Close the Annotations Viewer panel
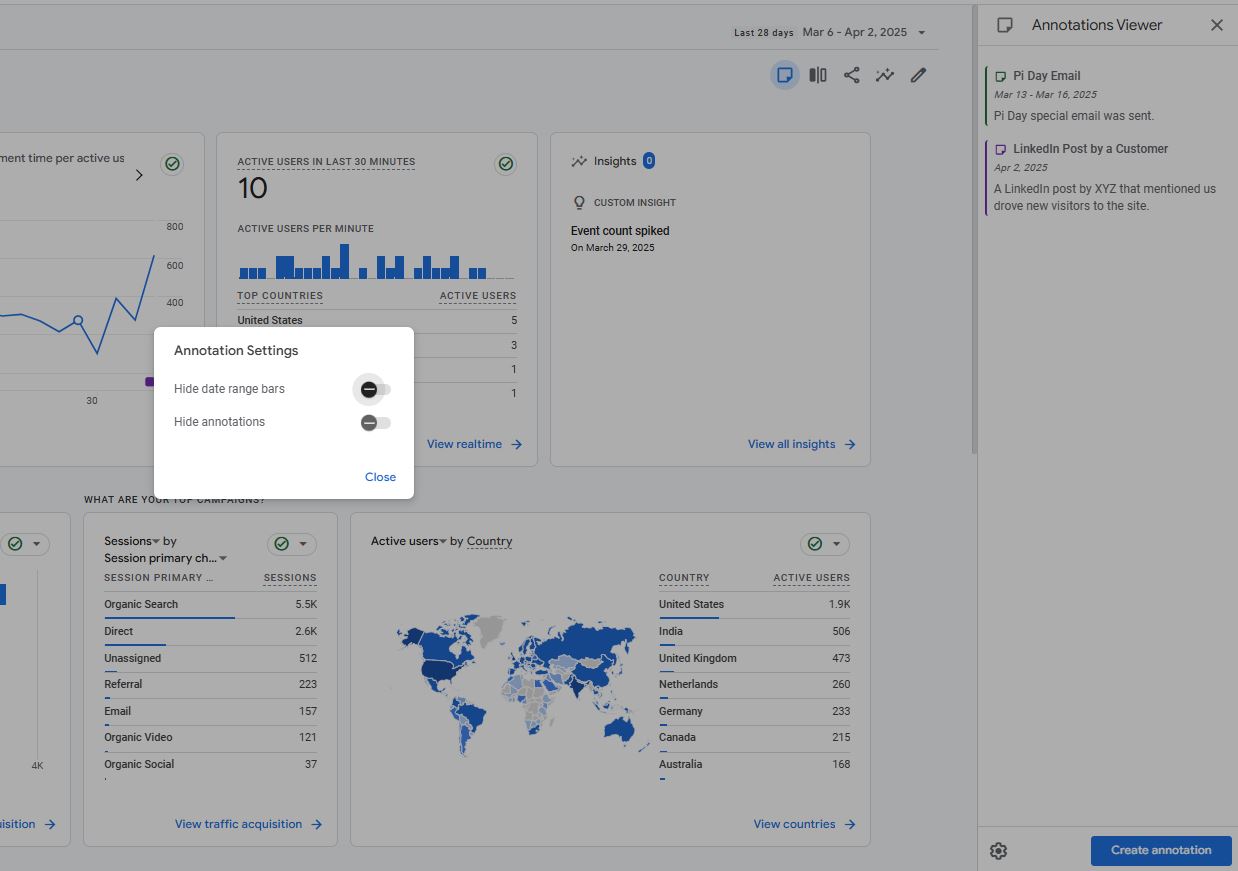The width and height of the screenshot is (1238, 871). click(1216, 25)
